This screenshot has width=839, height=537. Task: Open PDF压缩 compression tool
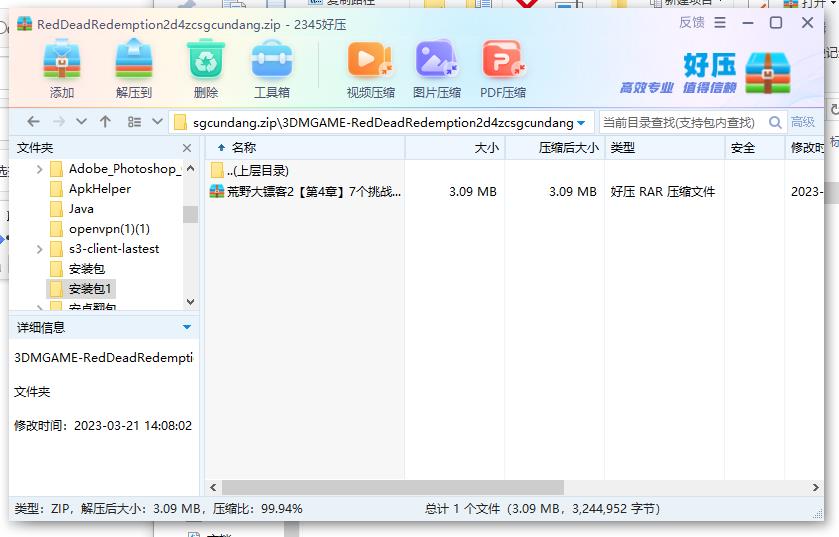pyautogui.click(x=503, y=60)
